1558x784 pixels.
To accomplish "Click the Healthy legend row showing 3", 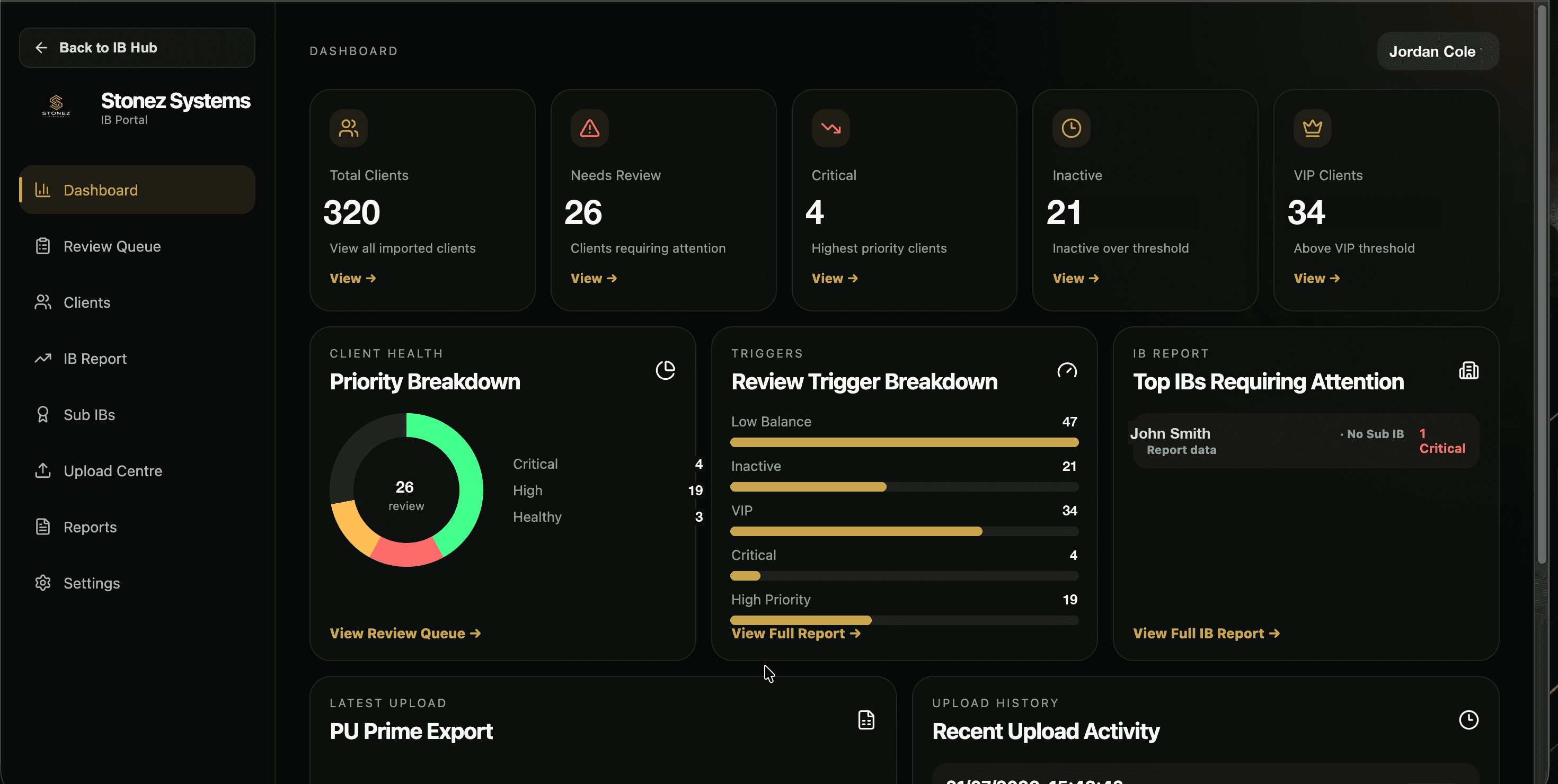I will point(607,517).
